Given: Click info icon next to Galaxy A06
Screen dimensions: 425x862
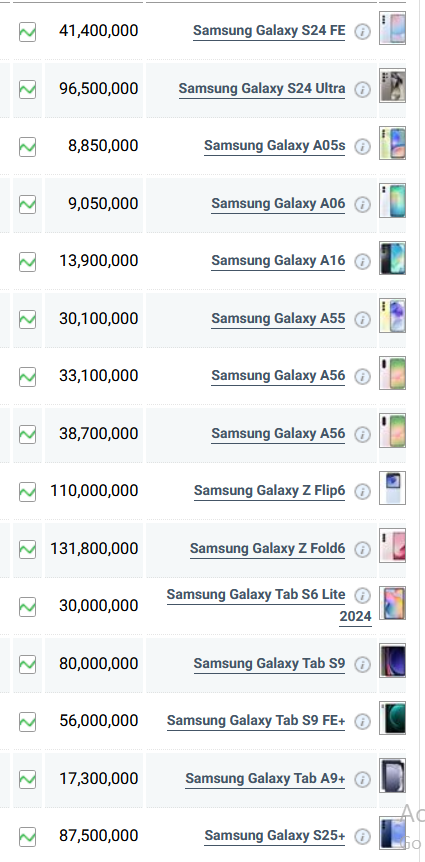Looking at the screenshot, I should click(x=362, y=205).
